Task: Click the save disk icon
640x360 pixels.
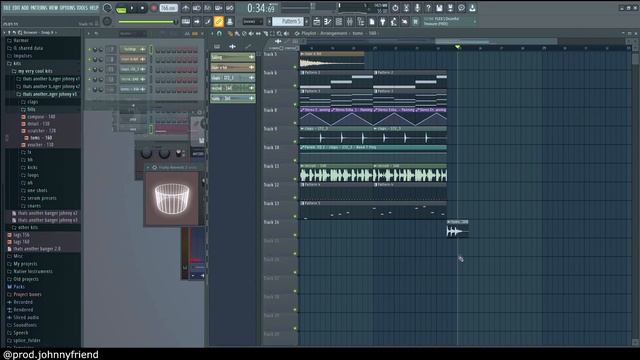Action: pos(439,8)
